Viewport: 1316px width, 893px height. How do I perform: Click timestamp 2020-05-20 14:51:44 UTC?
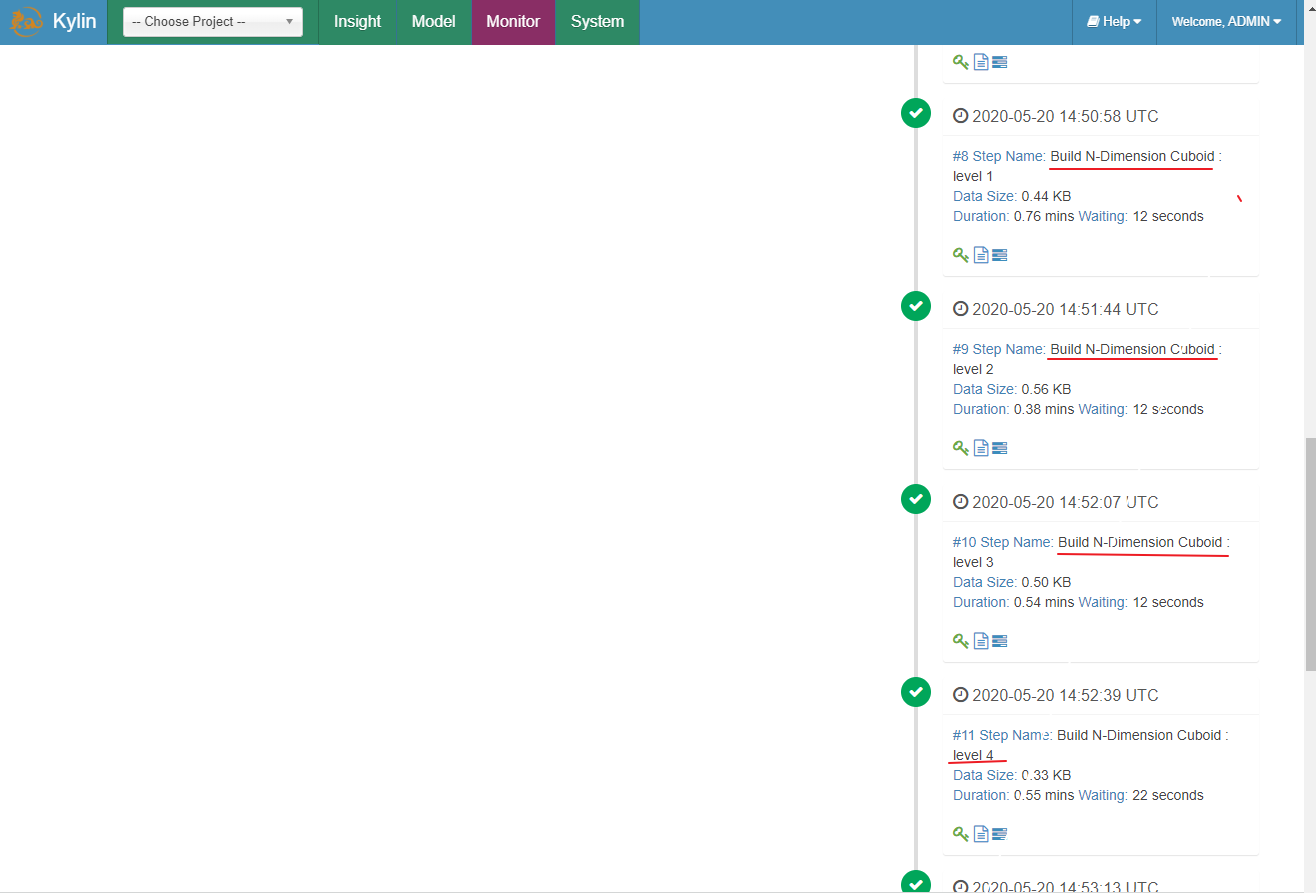[x=1065, y=309]
